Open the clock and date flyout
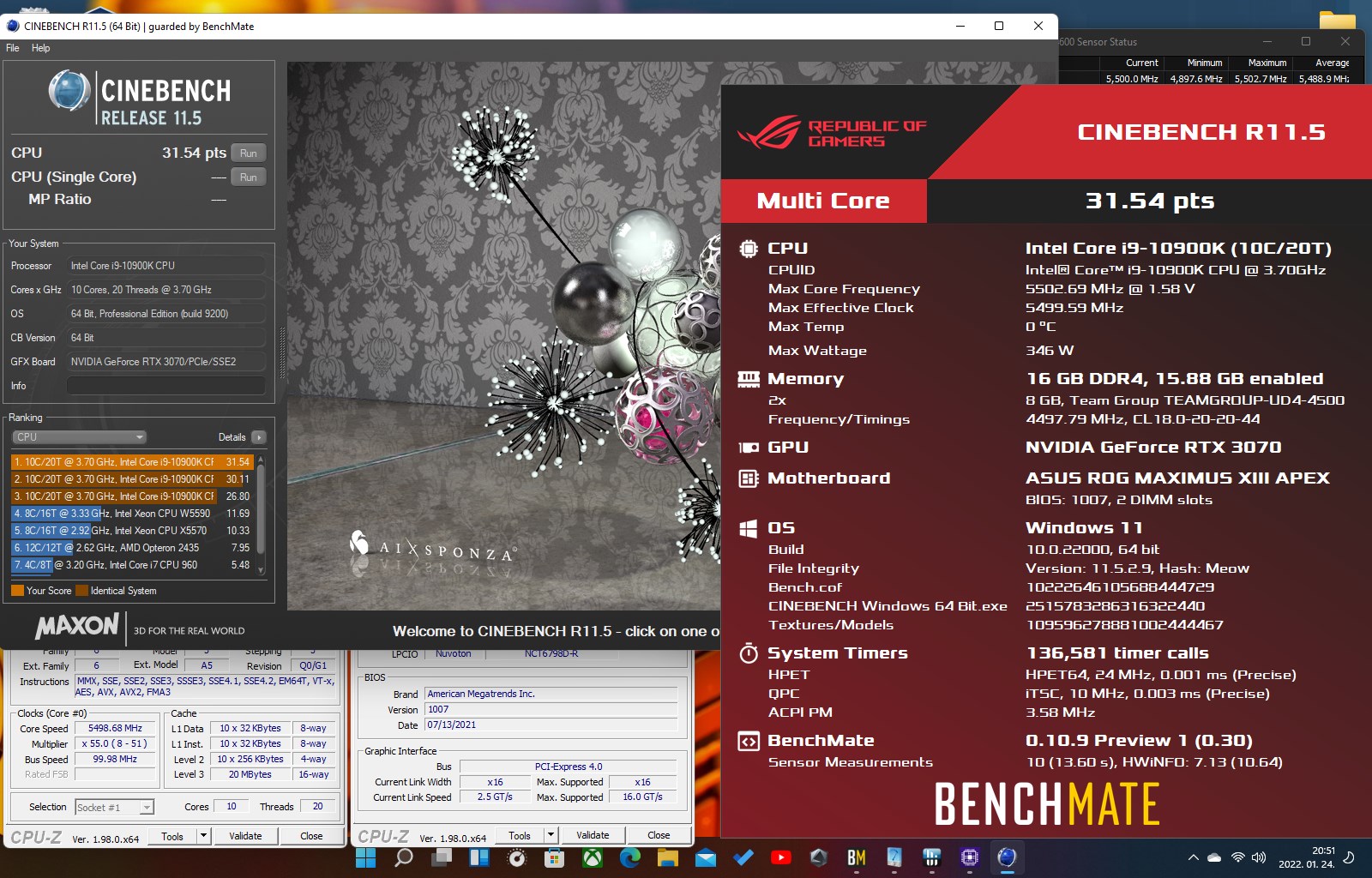 1307,857
